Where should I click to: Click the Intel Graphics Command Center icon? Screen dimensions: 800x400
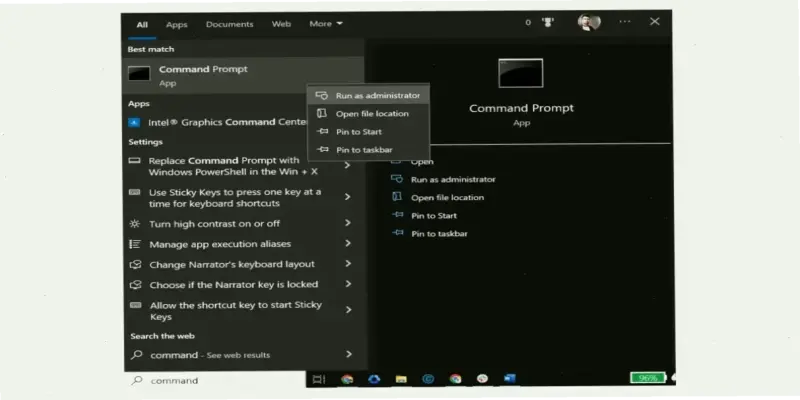134,123
